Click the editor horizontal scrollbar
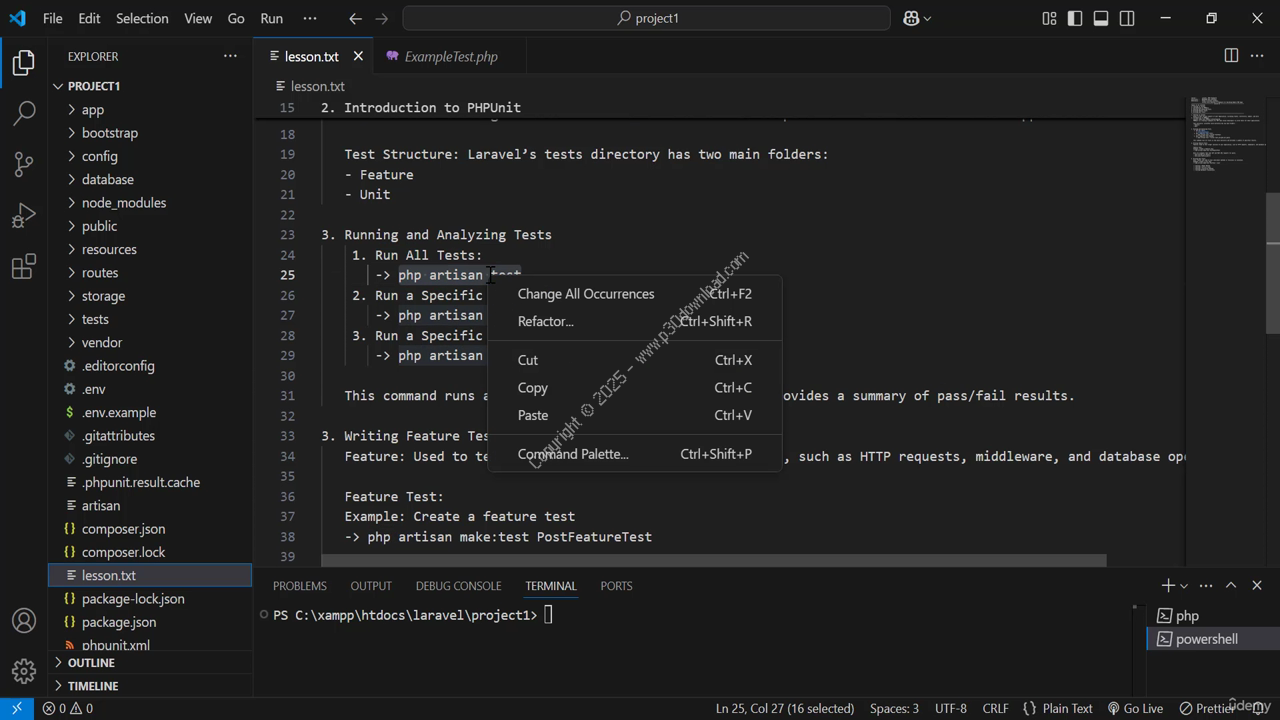The width and height of the screenshot is (1280, 720). pos(713,560)
